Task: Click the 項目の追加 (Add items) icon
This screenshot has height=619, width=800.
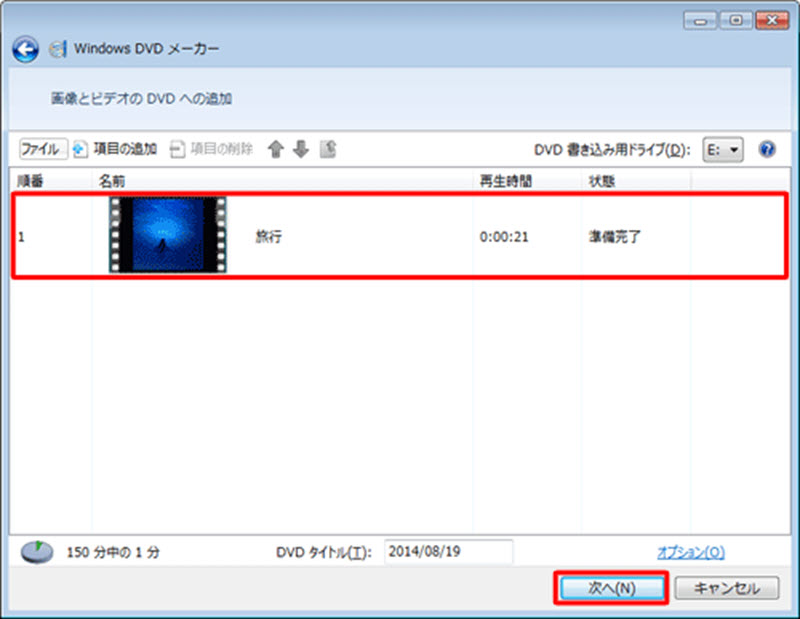Action: pyautogui.click(x=80, y=149)
